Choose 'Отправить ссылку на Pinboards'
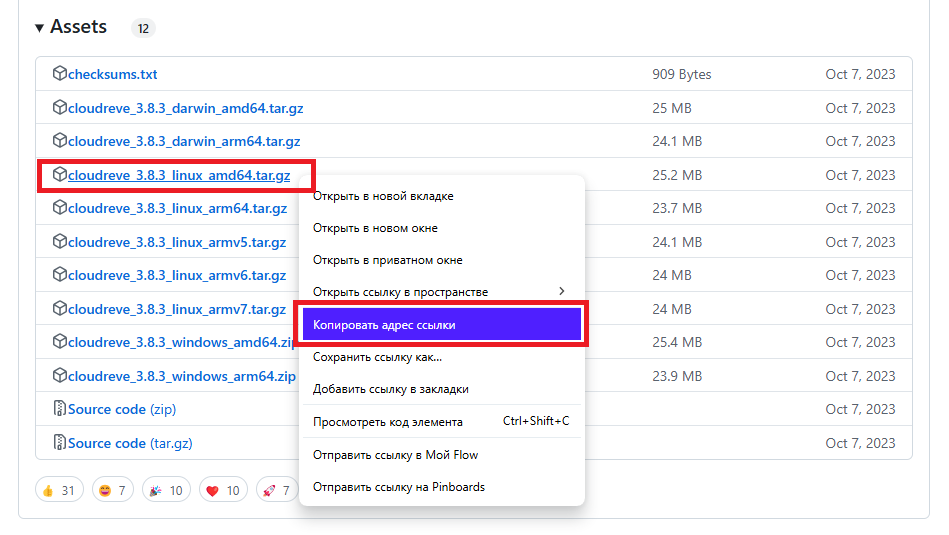 [442, 487]
